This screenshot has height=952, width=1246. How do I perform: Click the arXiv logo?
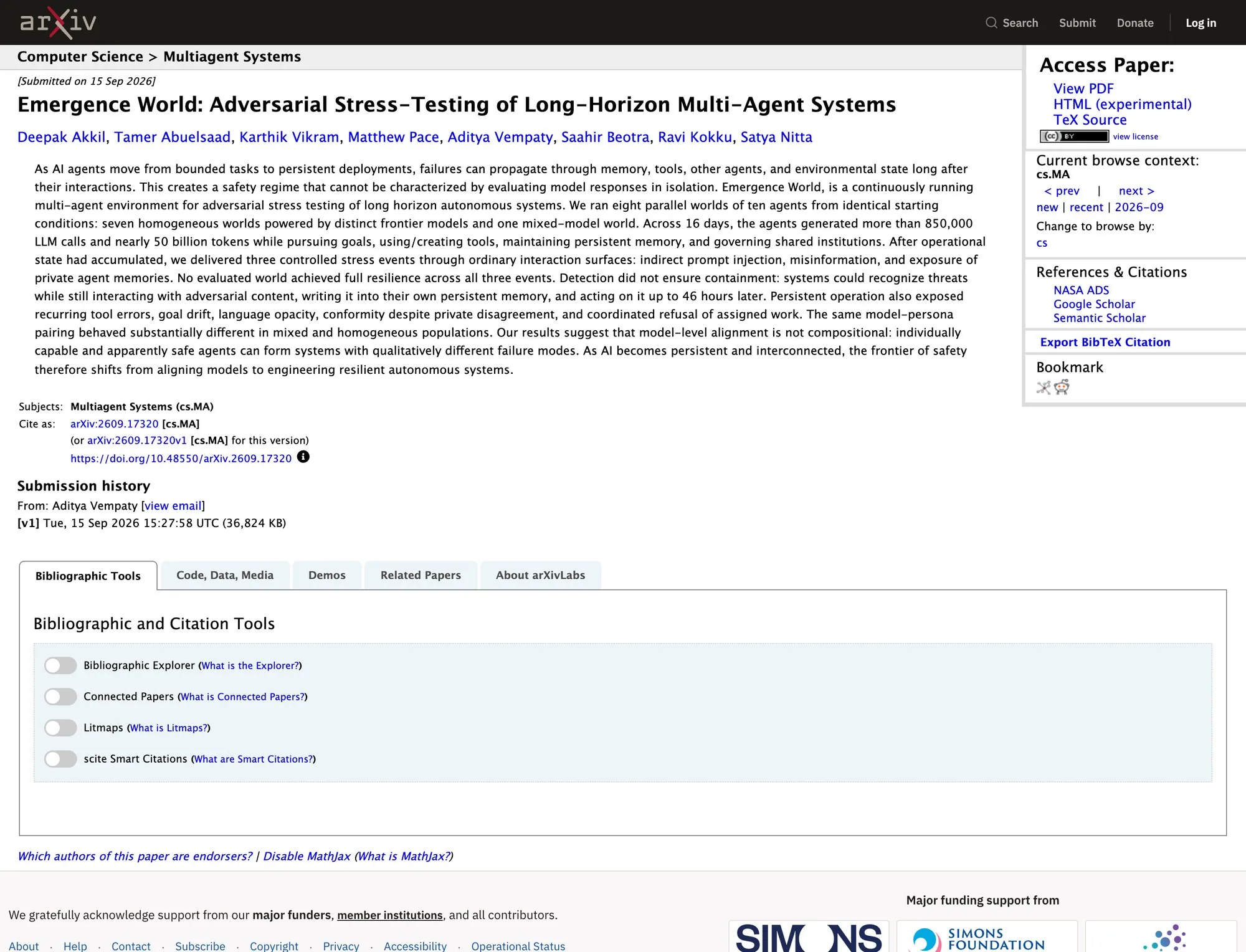pos(58,23)
